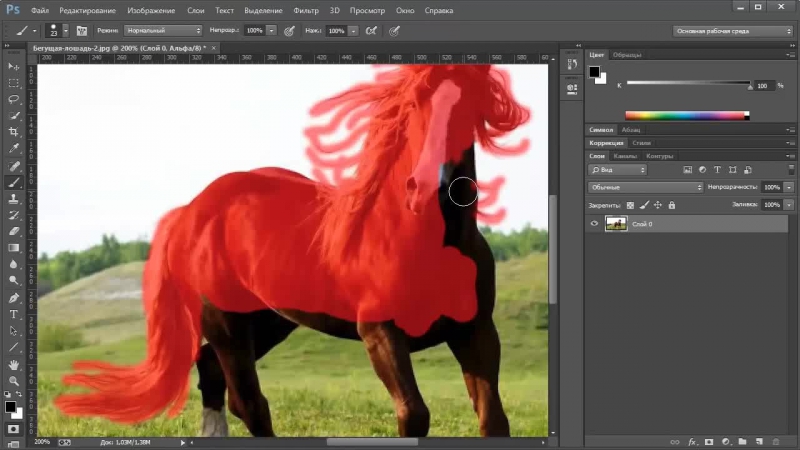
Task: Select the Eraser tool
Action: pos(13,231)
